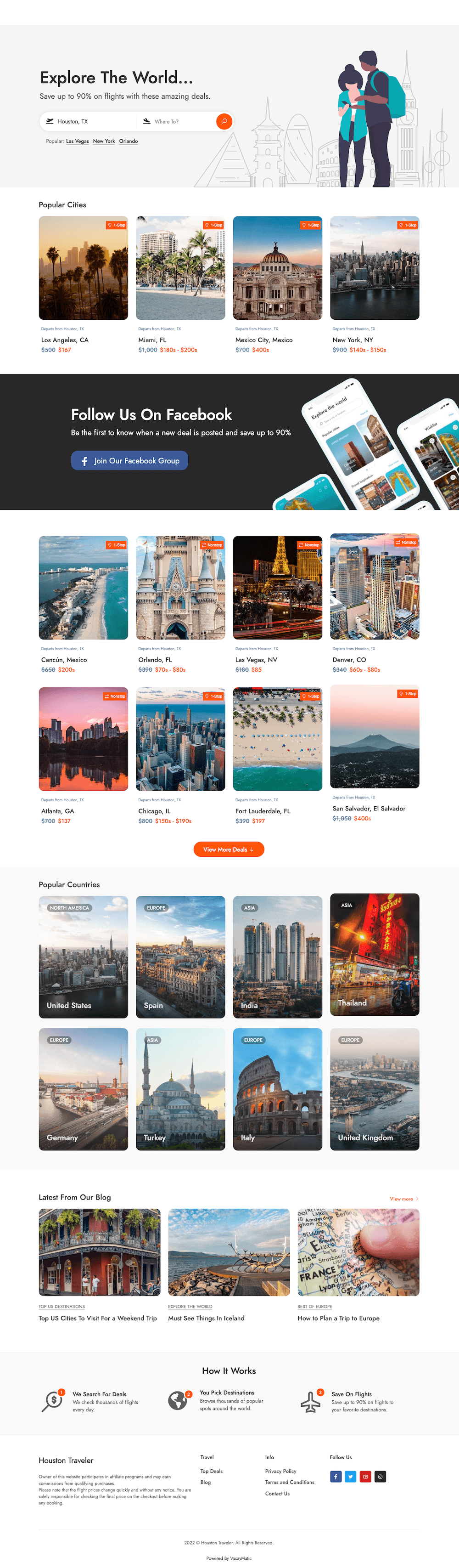Viewport: 459px width, 1568px height.
Task: Open the Twitter icon in the footer
Action: click(x=351, y=1476)
